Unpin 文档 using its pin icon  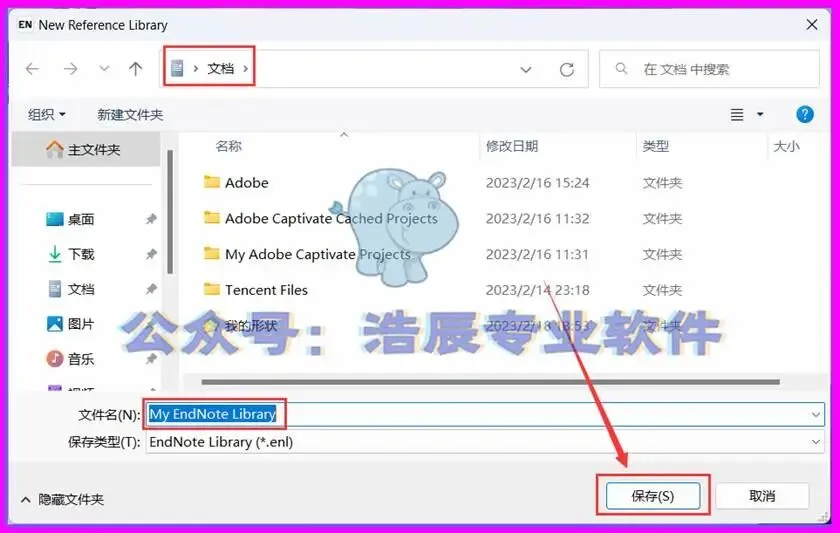(151, 289)
